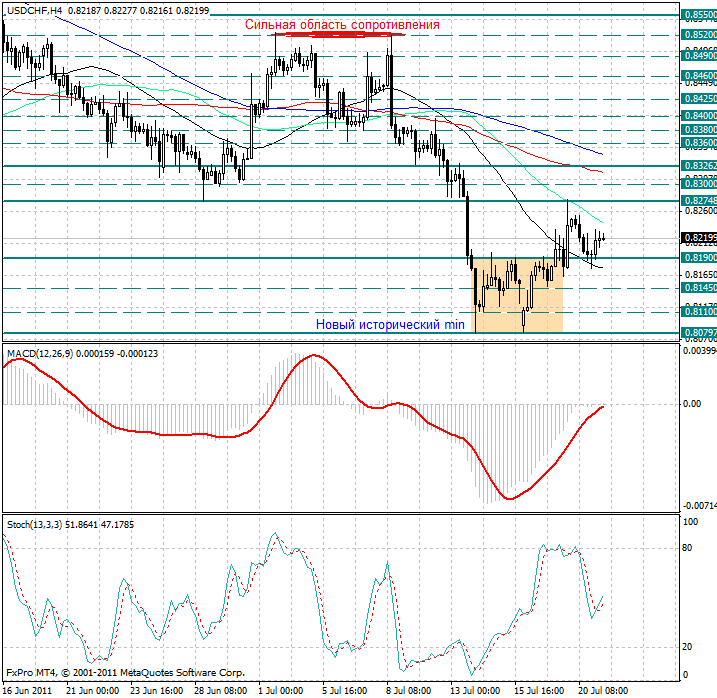
Task: Select the '1 Jul 00:00' time axis marker
Action: point(280,690)
